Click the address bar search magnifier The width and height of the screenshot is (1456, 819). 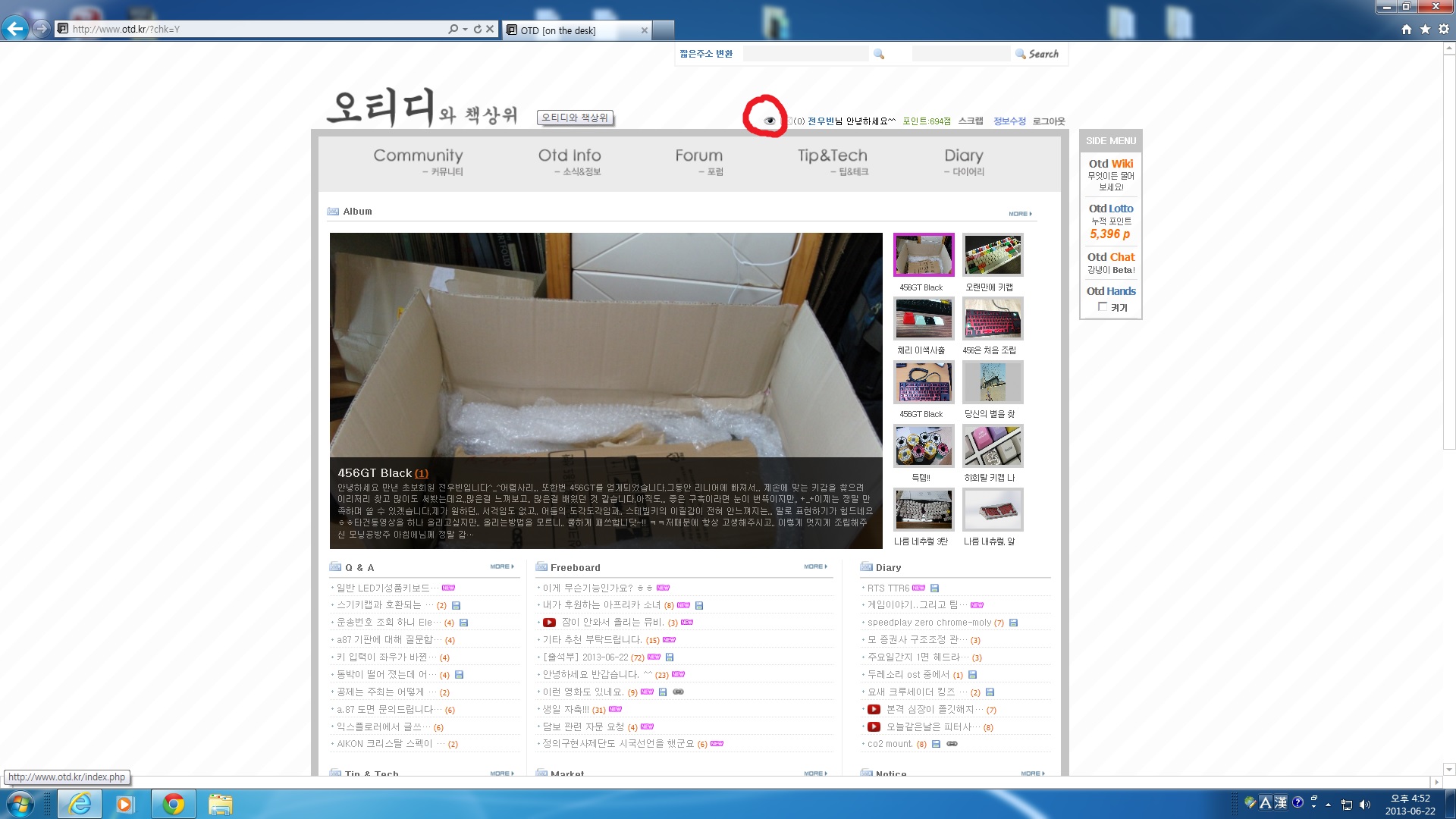coord(453,29)
